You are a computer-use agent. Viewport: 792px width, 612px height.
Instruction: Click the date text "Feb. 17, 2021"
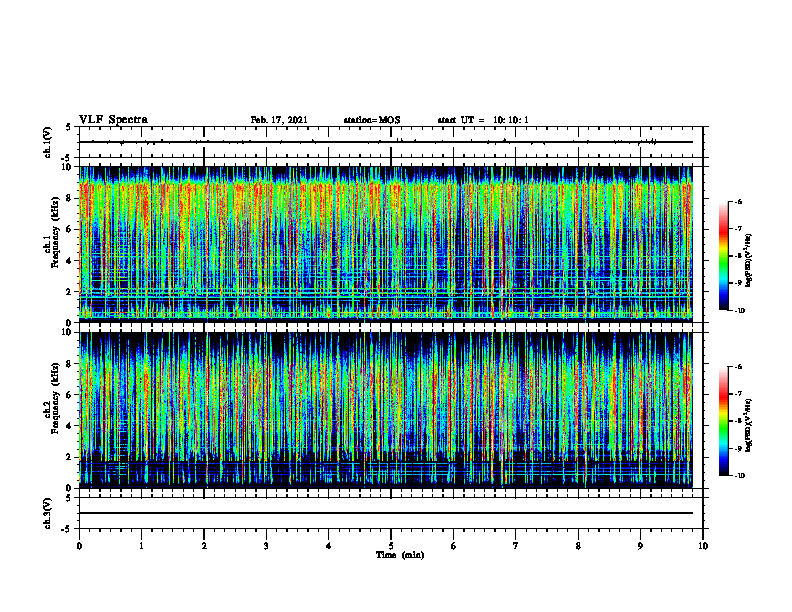(279, 120)
